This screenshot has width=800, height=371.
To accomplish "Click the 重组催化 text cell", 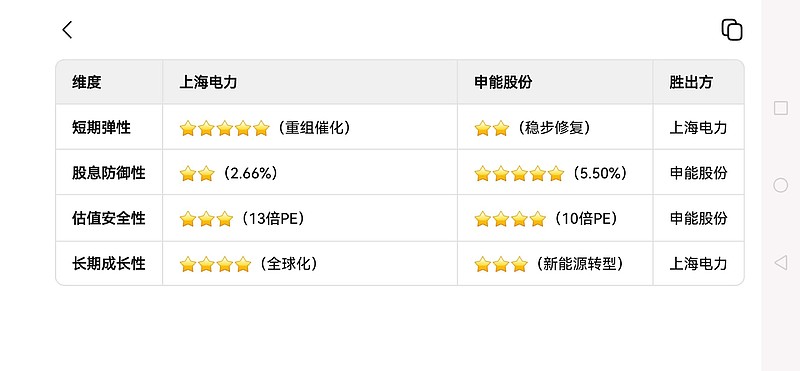I will click(314, 128).
